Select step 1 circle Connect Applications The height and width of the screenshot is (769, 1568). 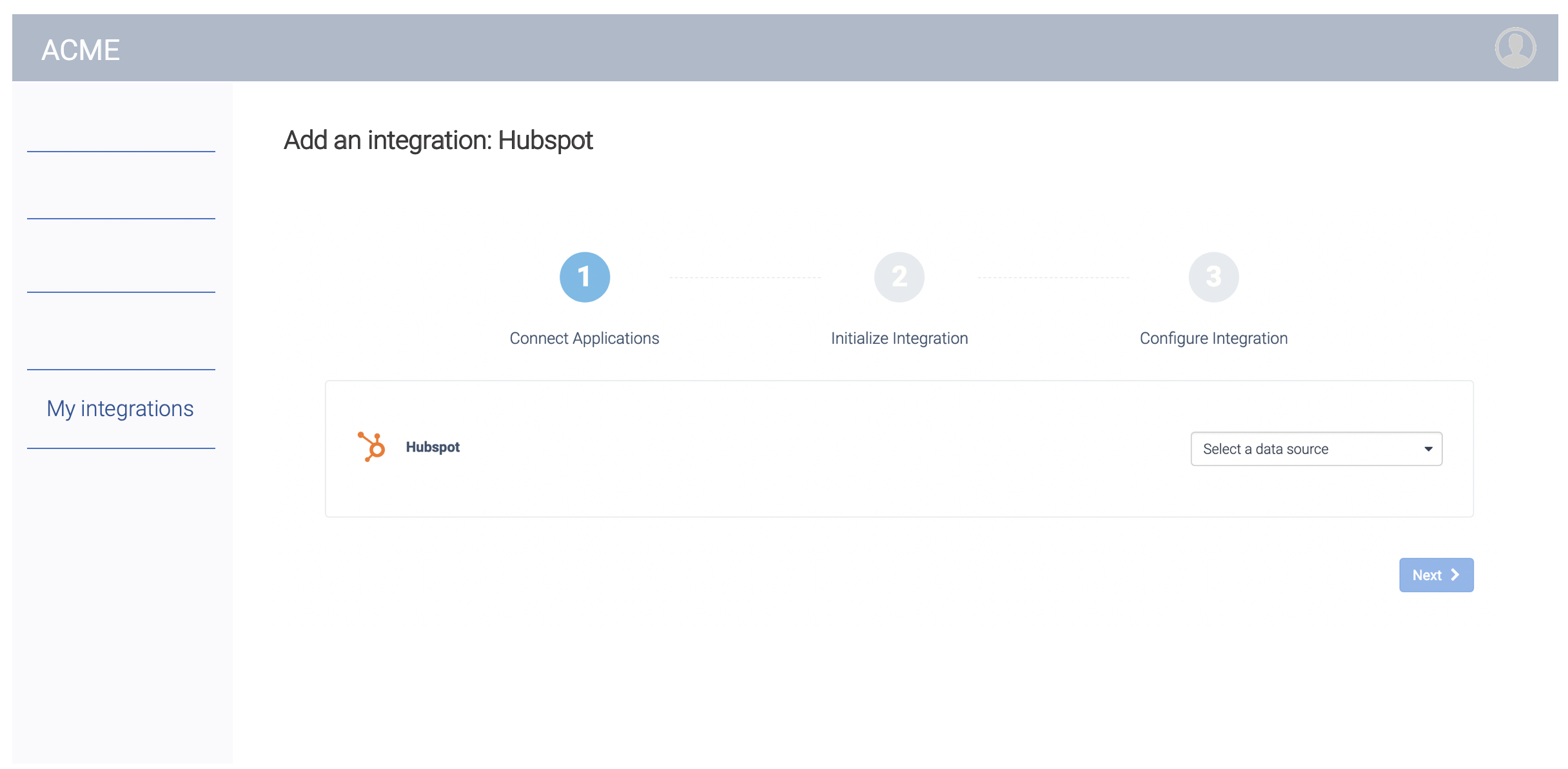pos(584,277)
